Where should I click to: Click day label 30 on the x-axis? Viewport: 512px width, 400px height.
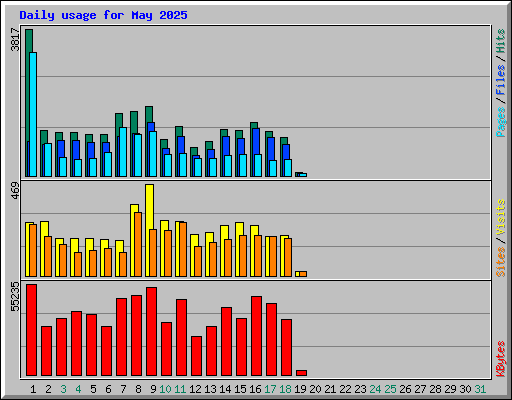465,389
